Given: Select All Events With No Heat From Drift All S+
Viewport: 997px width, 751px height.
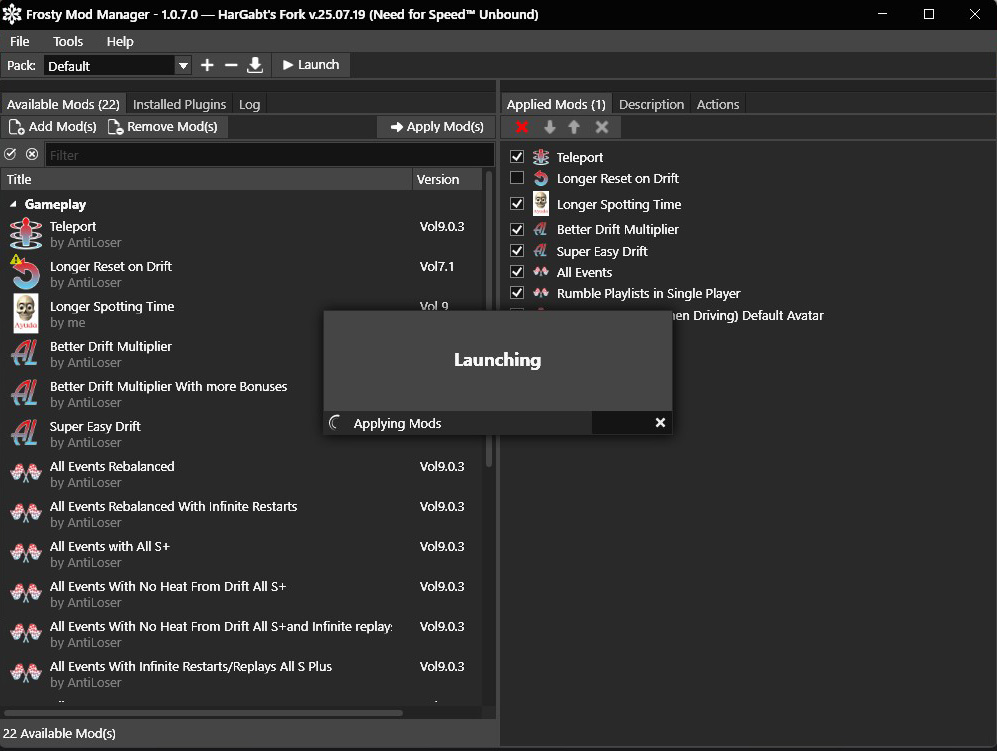Looking at the screenshot, I should click(242, 594).
